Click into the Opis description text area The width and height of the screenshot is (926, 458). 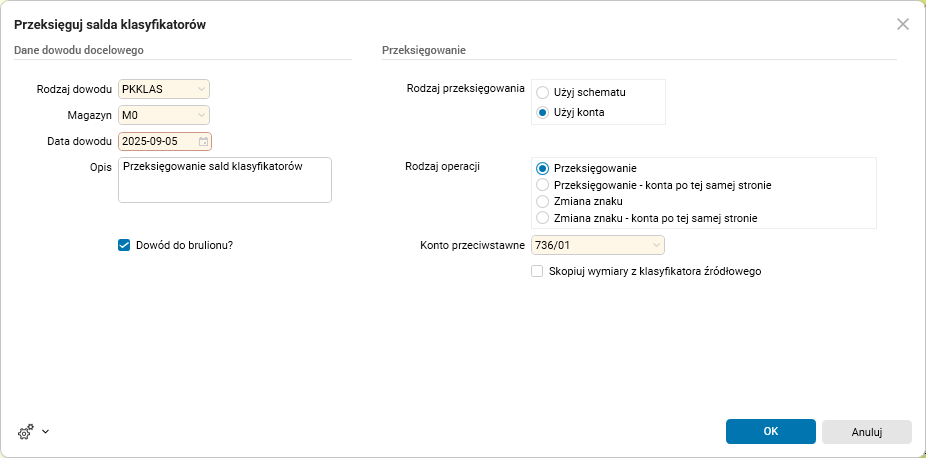click(x=225, y=180)
